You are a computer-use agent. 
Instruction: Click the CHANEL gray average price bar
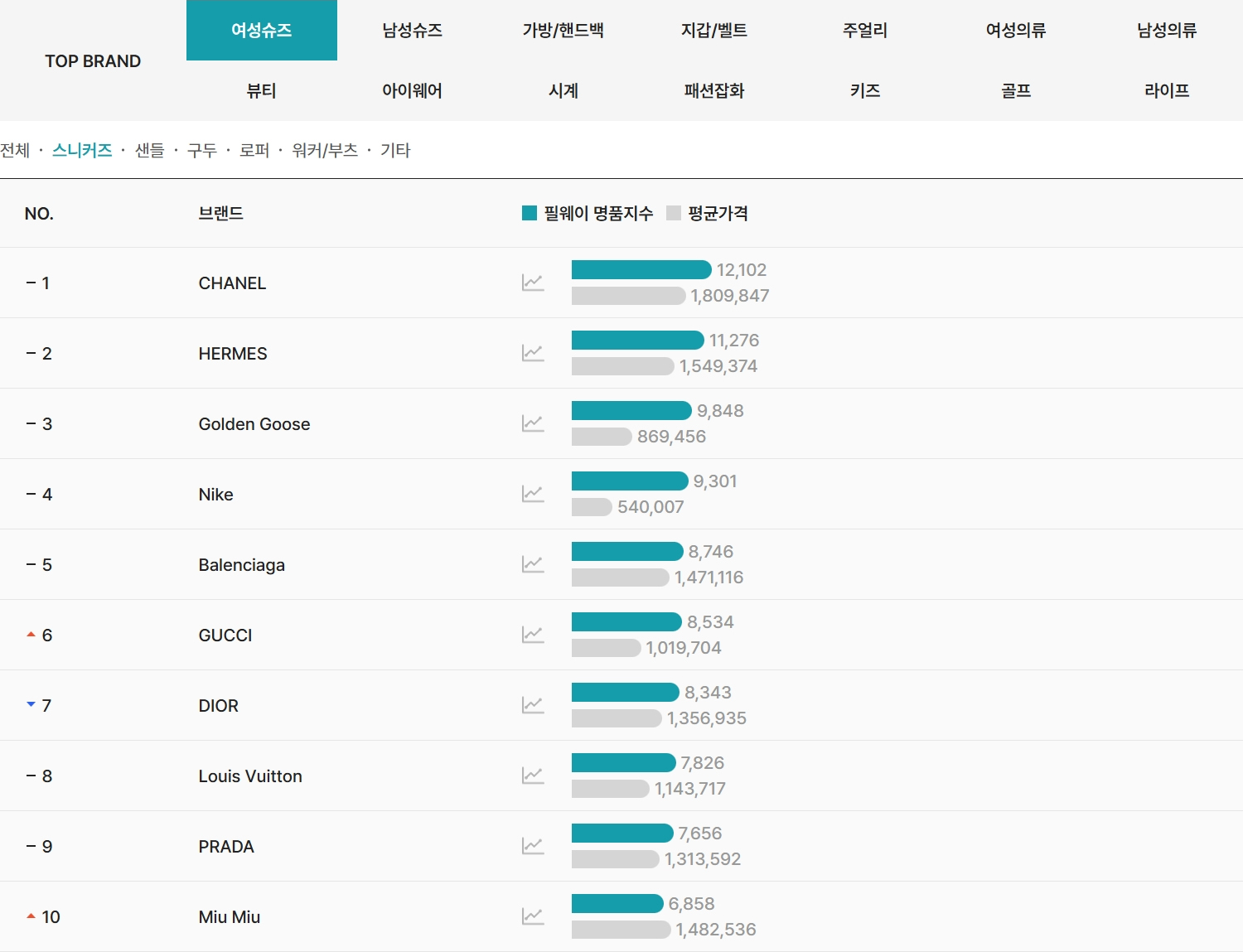click(x=629, y=295)
